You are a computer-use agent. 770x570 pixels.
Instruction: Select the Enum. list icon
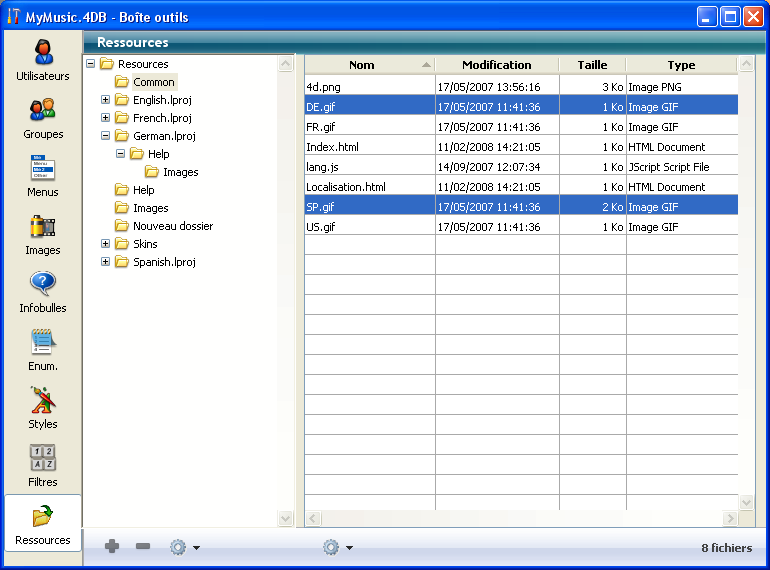[x=42, y=342]
